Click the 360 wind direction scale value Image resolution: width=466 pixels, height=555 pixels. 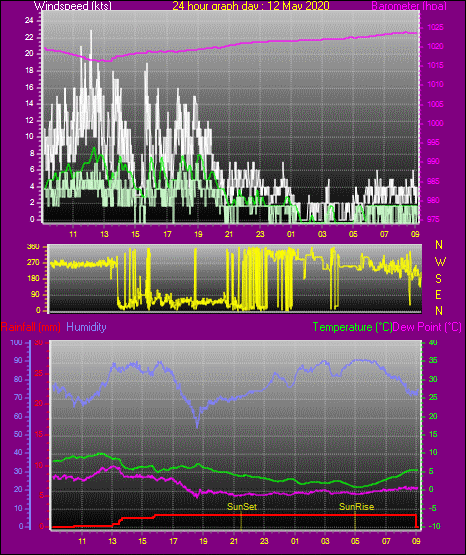pos(33,247)
